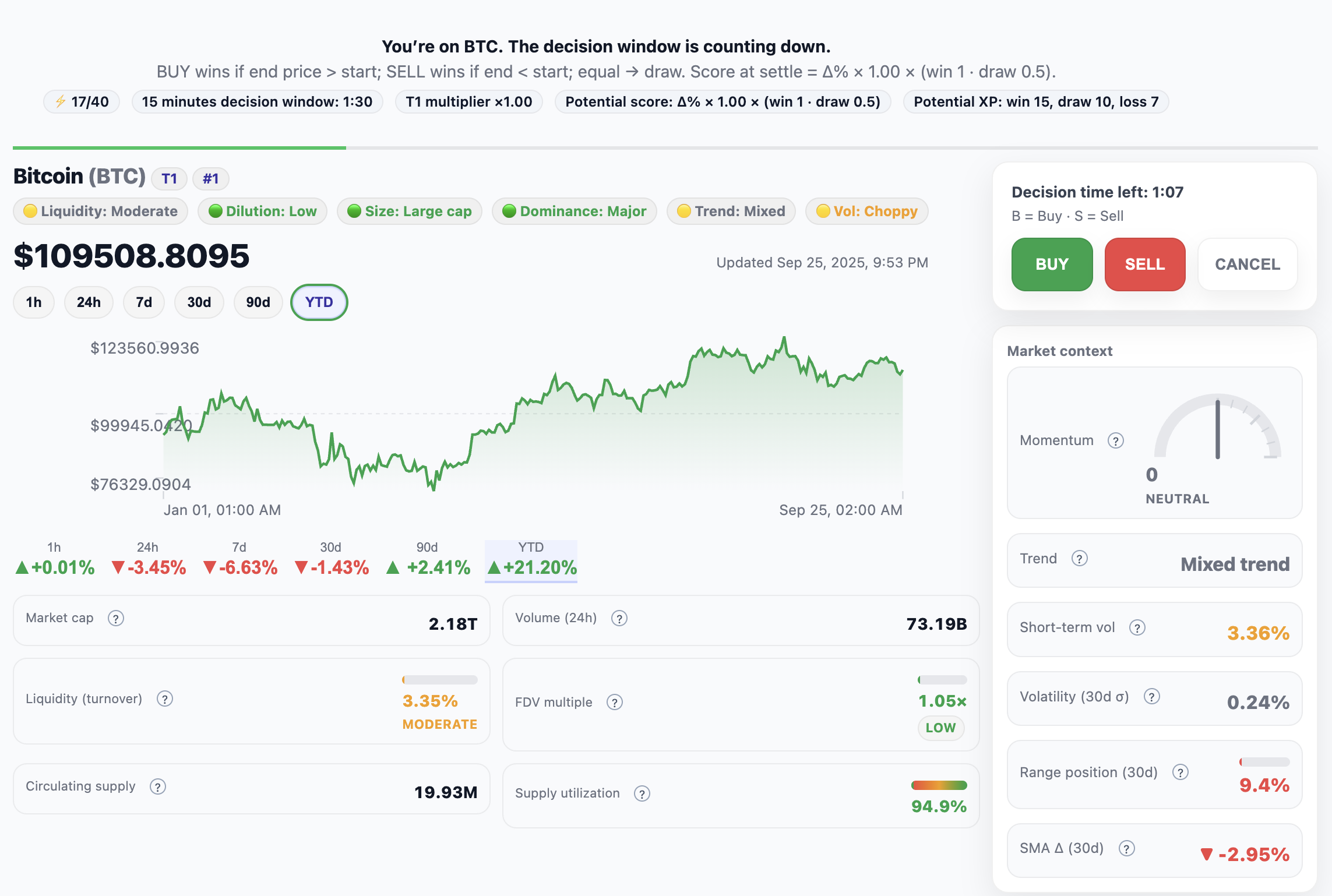This screenshot has width=1332, height=896.
Task: Open the Trend: Mixed status badge
Action: [x=731, y=211]
